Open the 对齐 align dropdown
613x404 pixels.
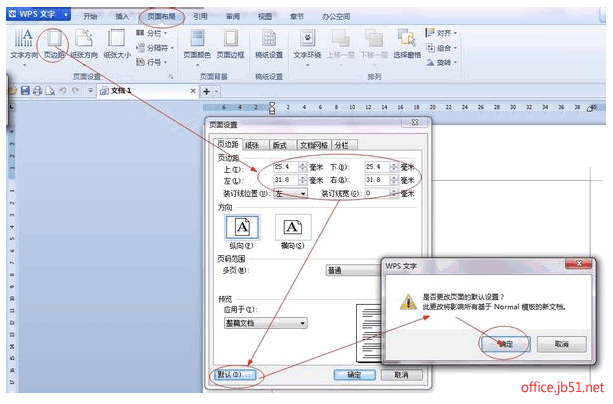click(x=441, y=33)
